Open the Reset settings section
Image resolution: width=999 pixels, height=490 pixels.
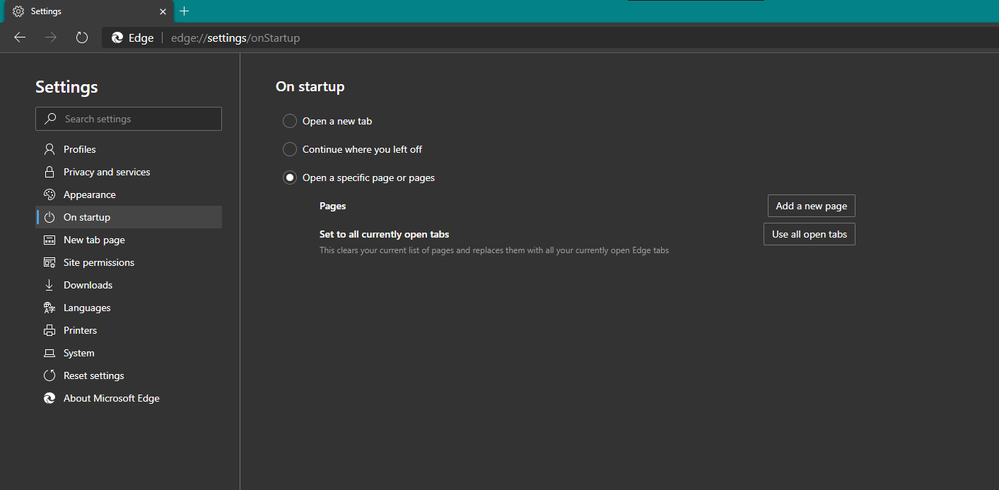[129, 375]
